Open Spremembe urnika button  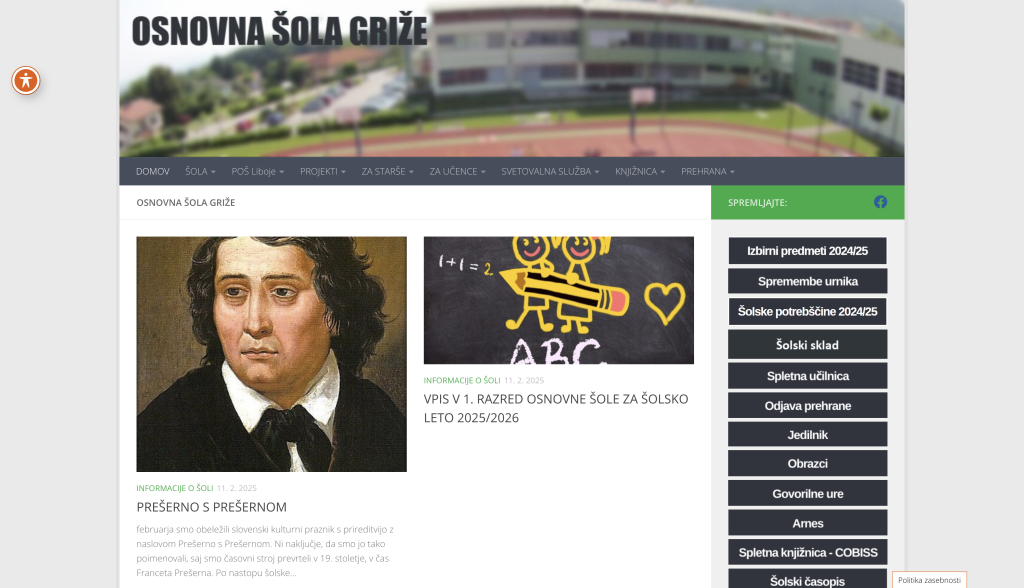tap(807, 281)
